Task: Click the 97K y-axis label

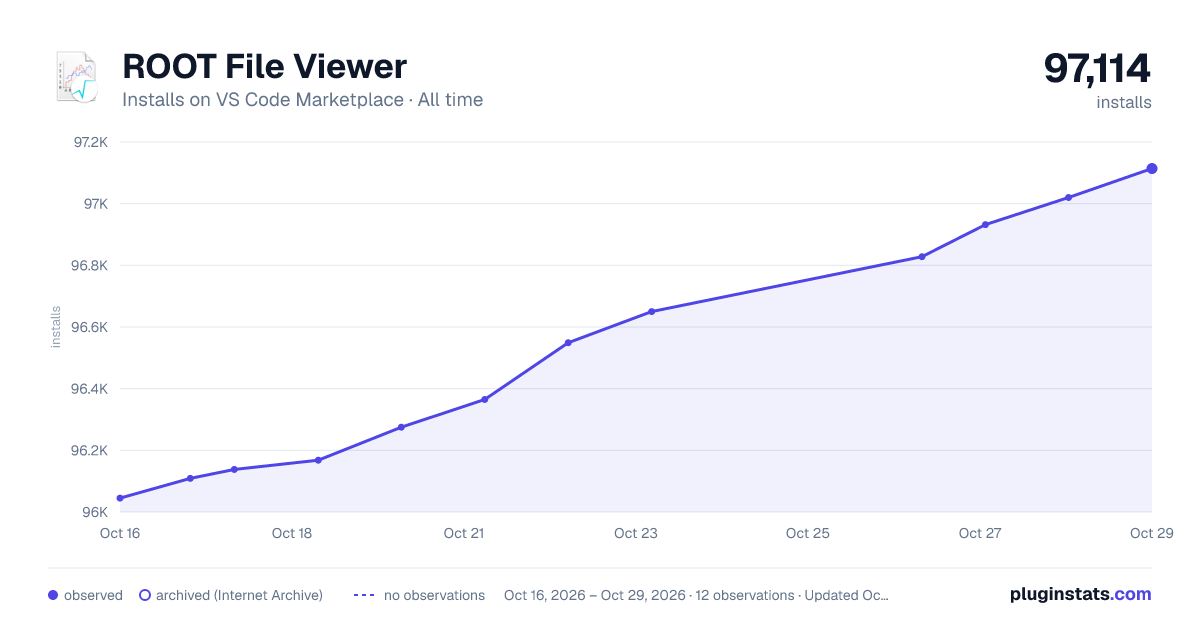Action: (x=96, y=204)
